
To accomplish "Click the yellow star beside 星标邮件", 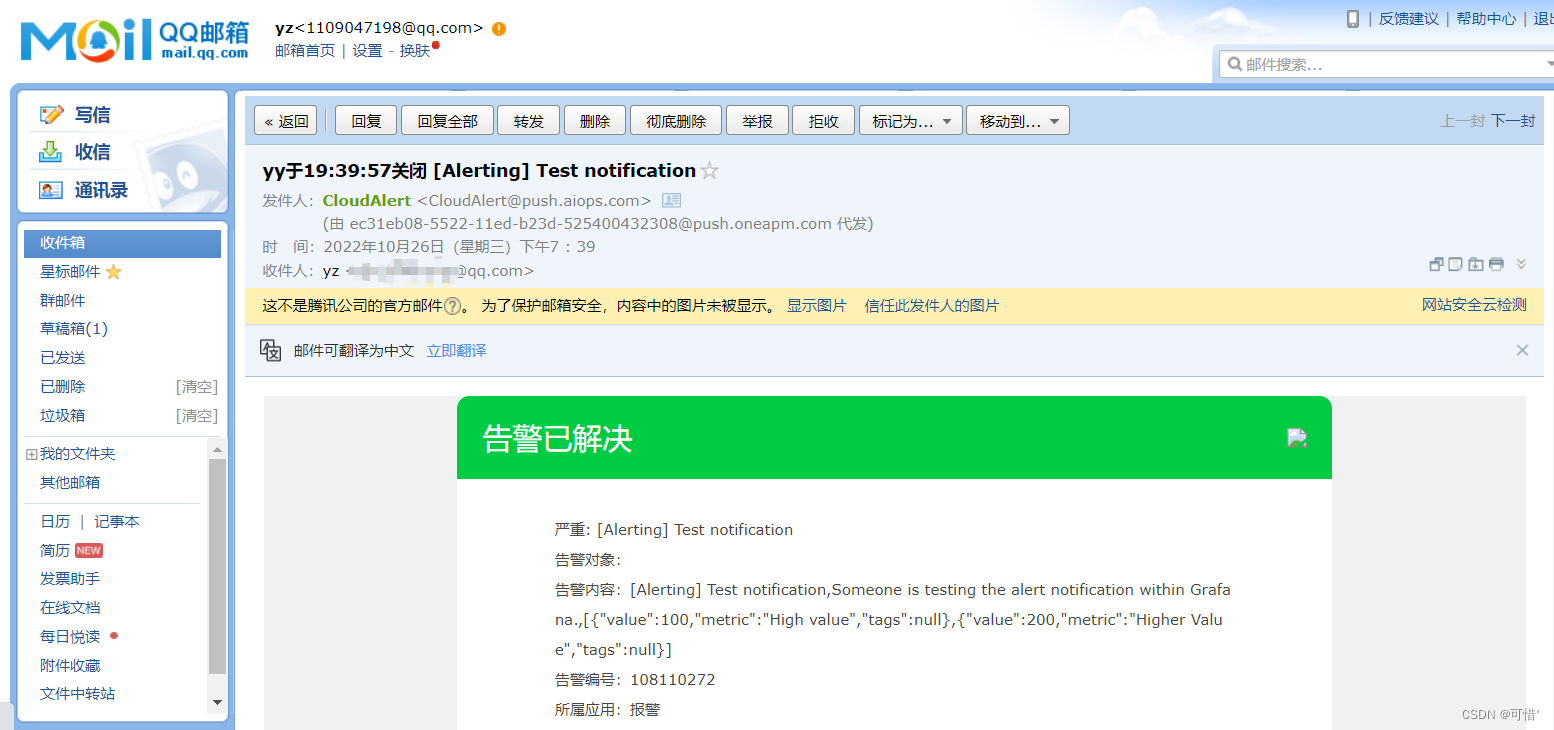I will click(113, 272).
